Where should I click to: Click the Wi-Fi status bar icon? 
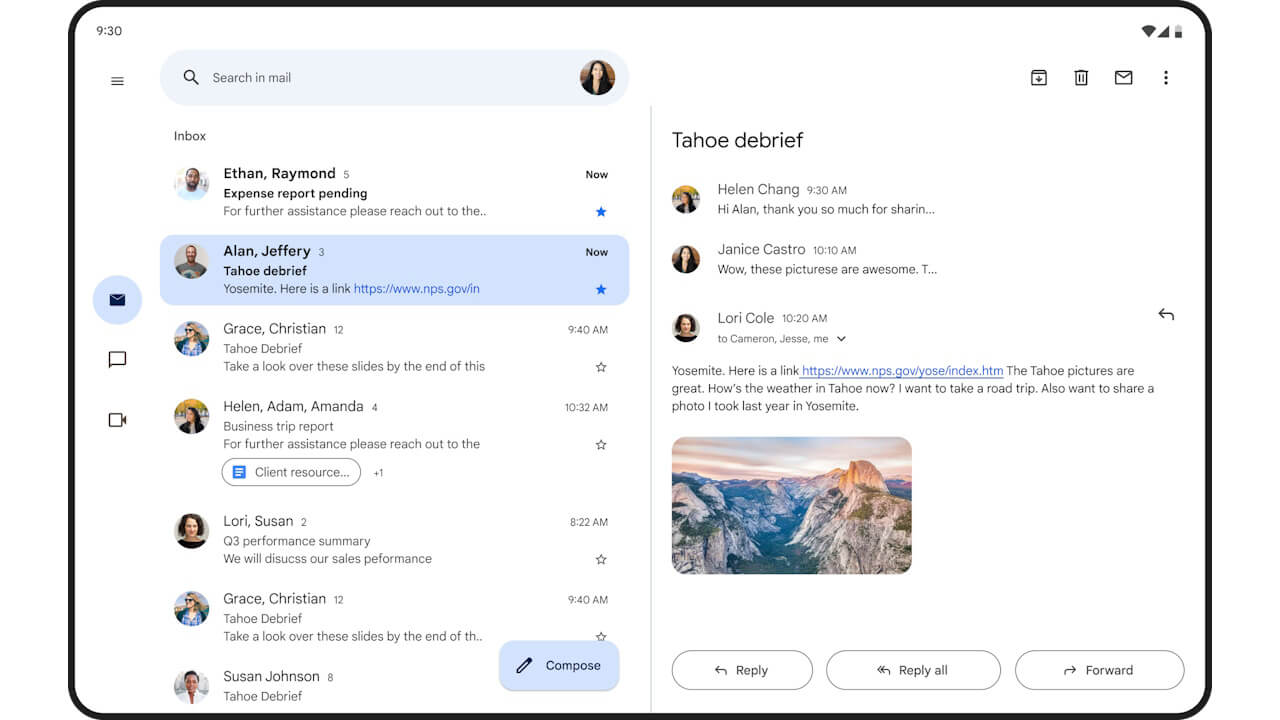click(1149, 31)
